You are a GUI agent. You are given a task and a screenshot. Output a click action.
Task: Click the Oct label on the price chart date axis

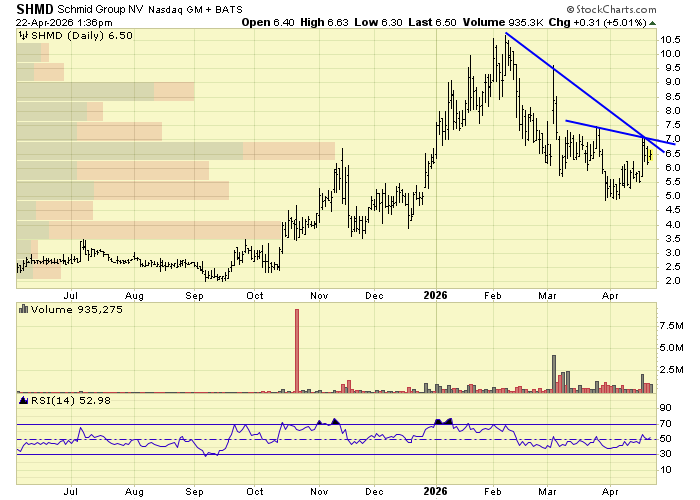pos(255,296)
